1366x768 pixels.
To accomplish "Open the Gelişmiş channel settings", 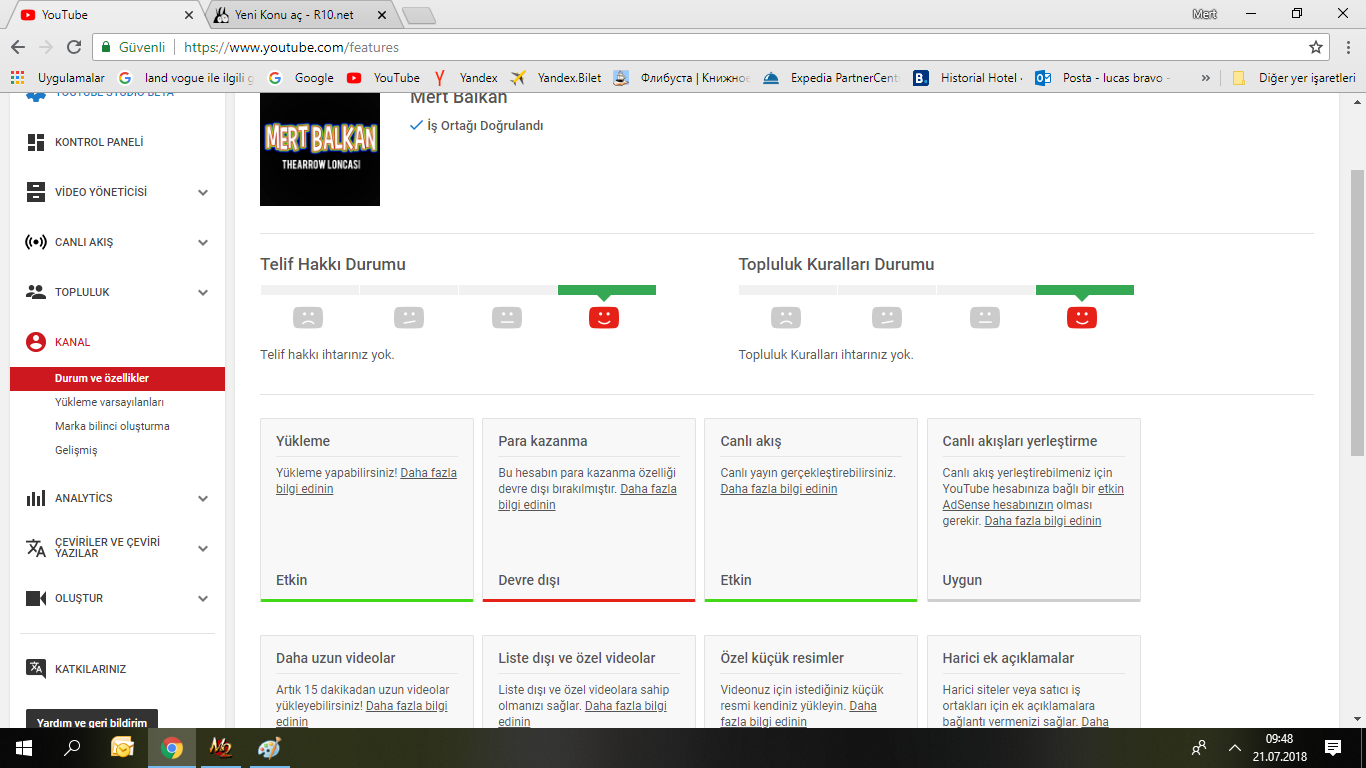I will [76, 450].
